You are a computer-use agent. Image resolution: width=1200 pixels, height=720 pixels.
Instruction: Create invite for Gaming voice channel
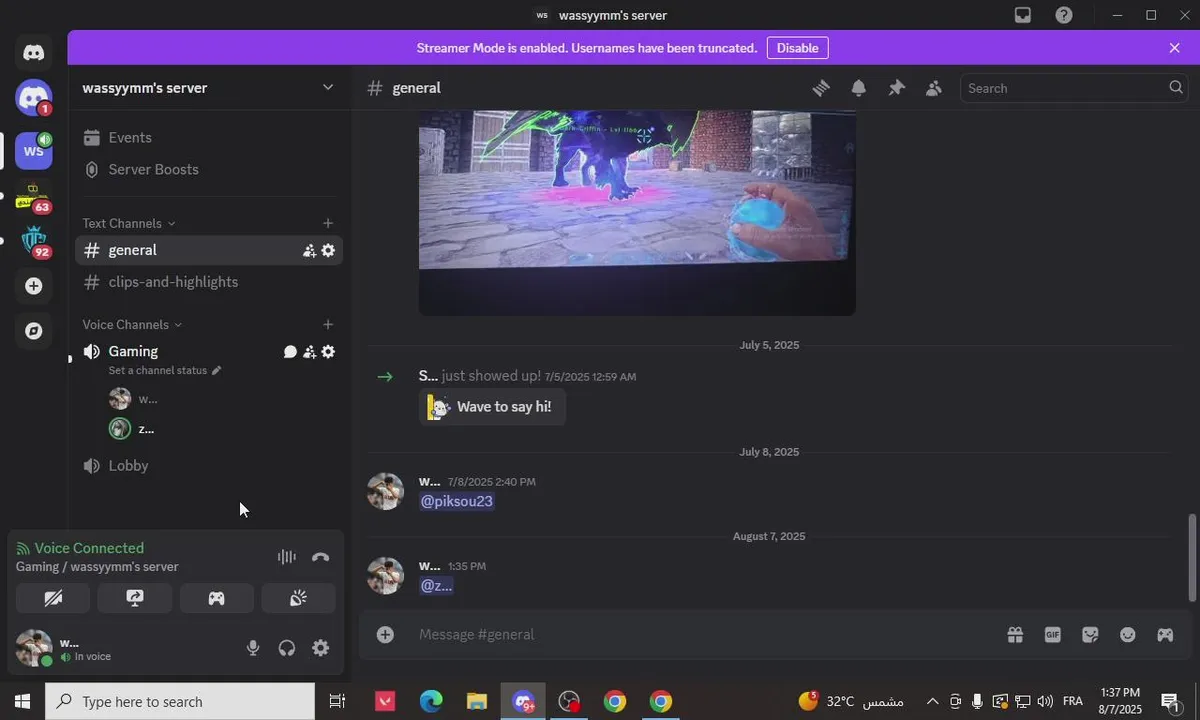tap(309, 352)
